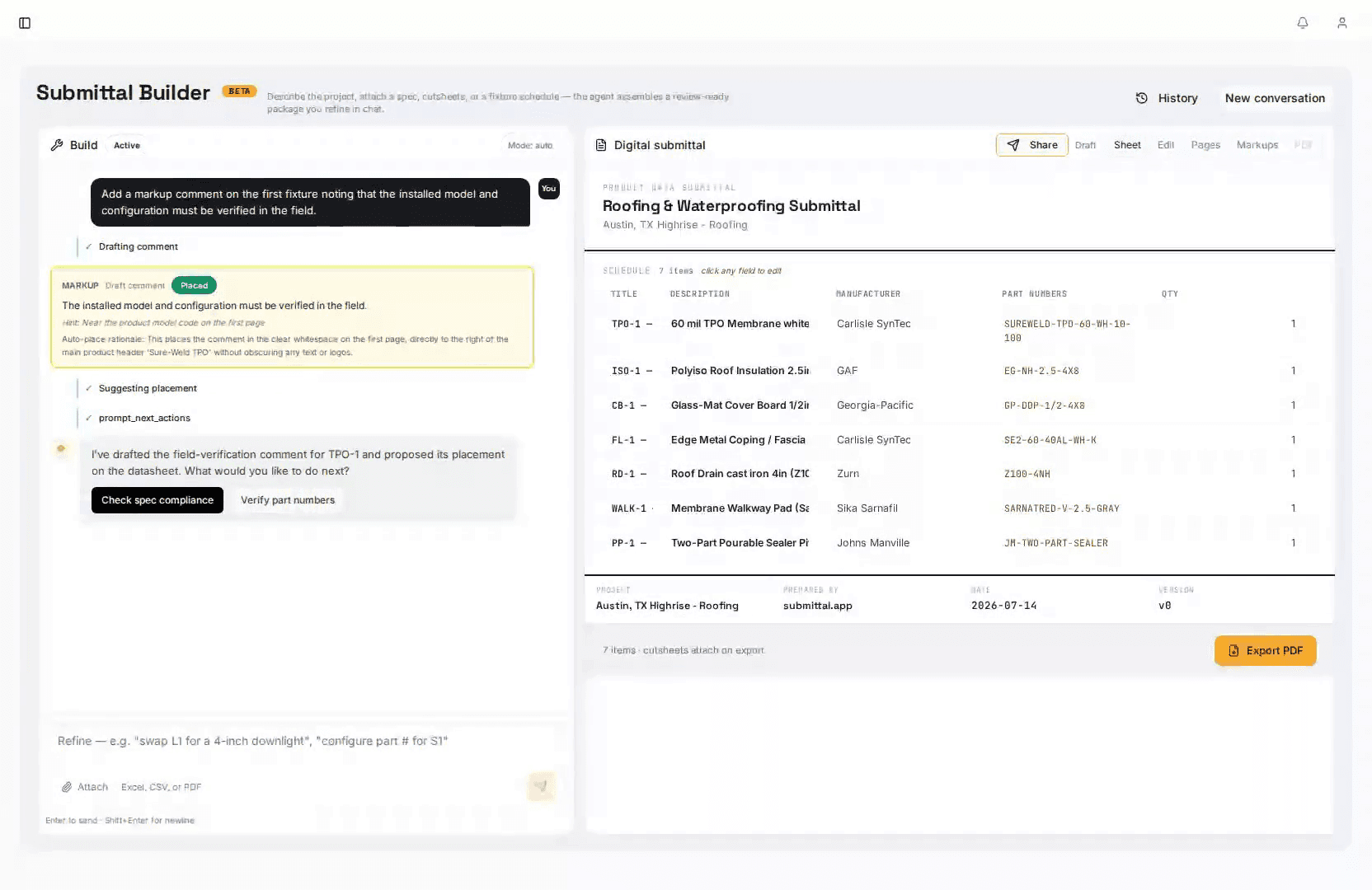This screenshot has height=890, width=1372.
Task: Click the You avatar badge
Action: (549, 189)
